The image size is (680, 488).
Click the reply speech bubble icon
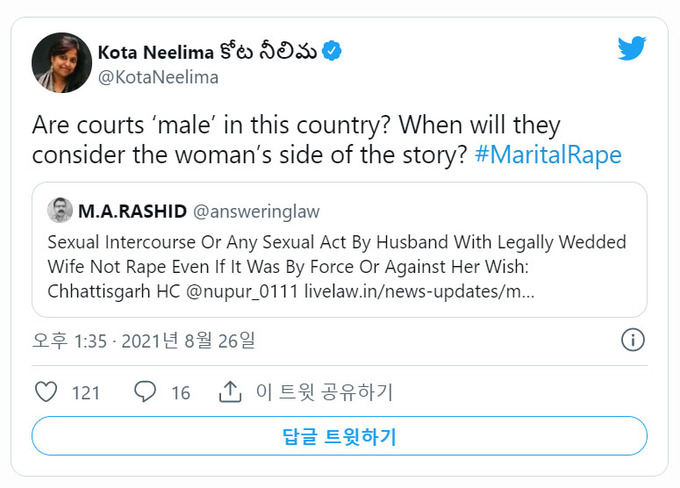tap(145, 392)
